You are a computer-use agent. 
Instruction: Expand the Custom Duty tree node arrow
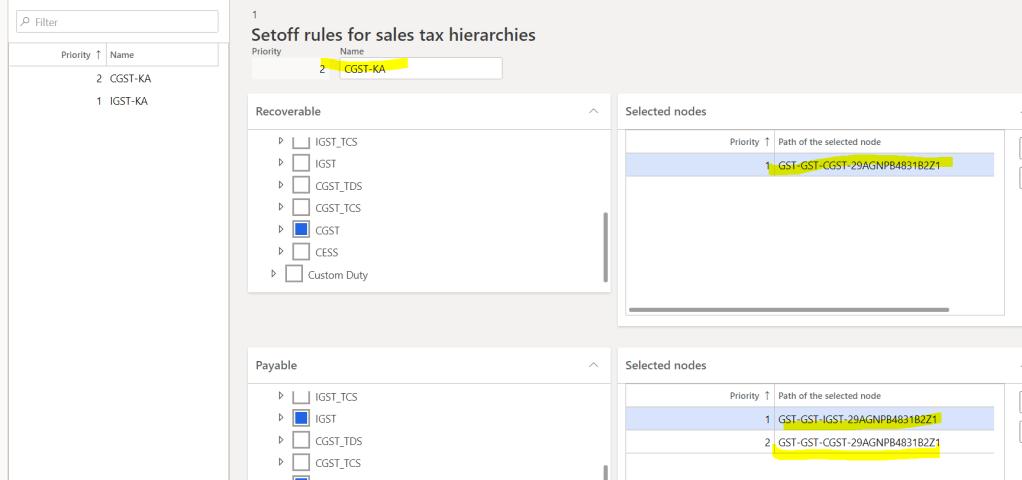pos(274,274)
